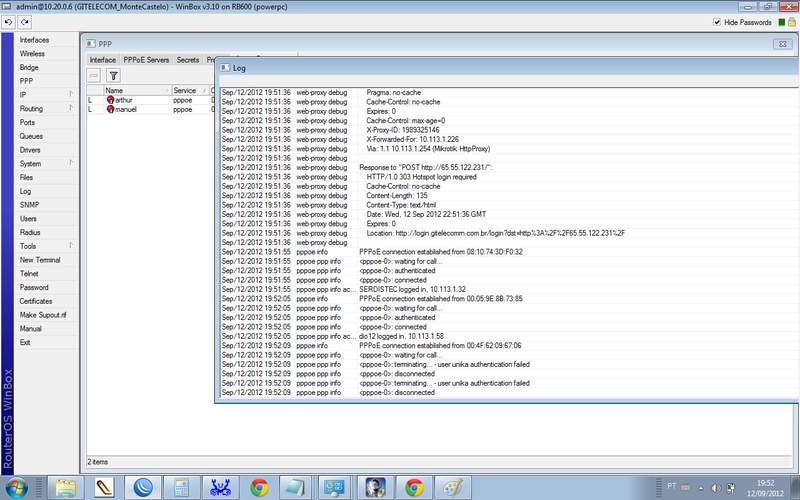
Task: Sort by the Service column header
Action: (x=190, y=90)
